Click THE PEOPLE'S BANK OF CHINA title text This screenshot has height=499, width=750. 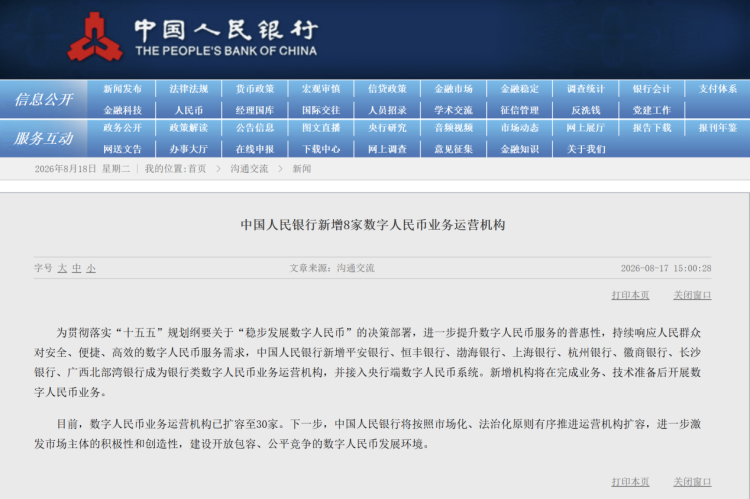(x=226, y=51)
